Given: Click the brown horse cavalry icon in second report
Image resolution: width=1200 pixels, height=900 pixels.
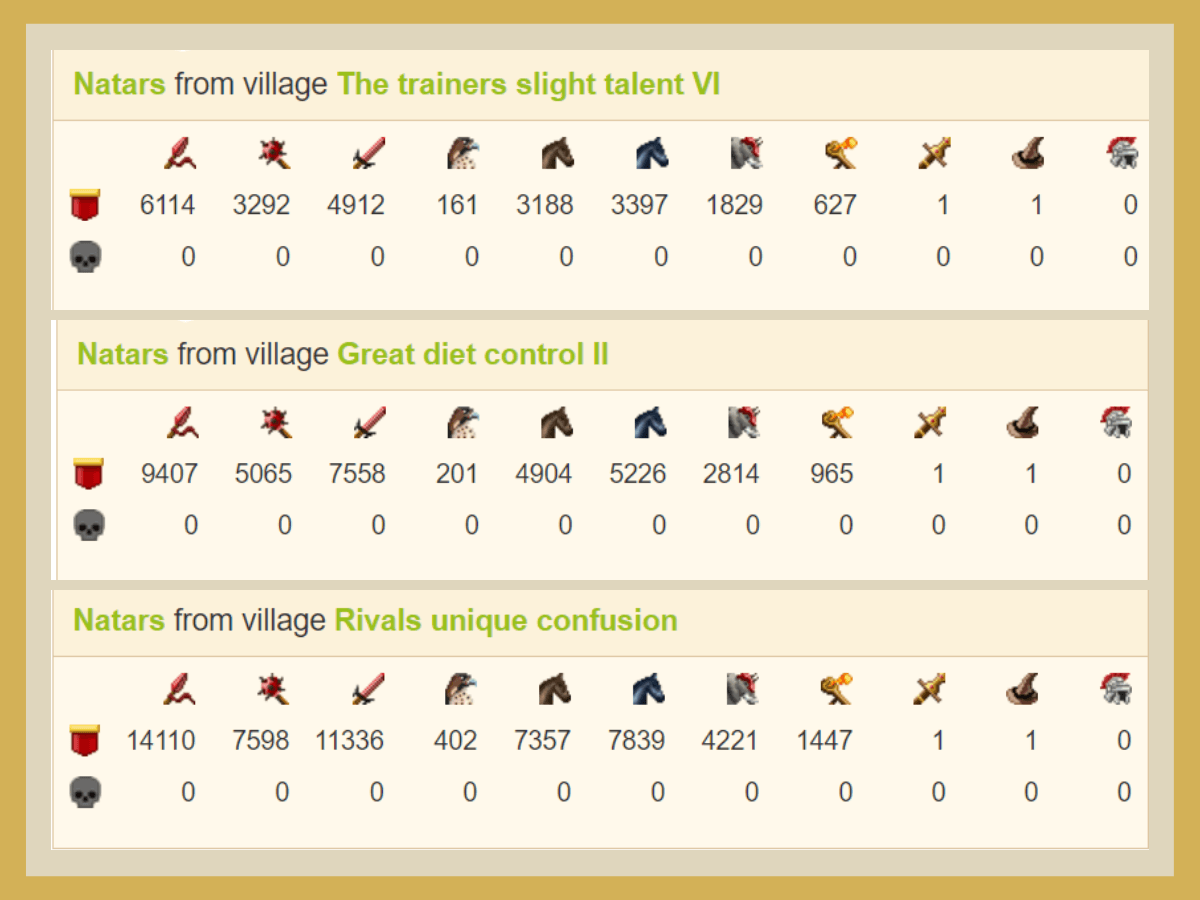Looking at the screenshot, I should pyautogui.click(x=557, y=423).
